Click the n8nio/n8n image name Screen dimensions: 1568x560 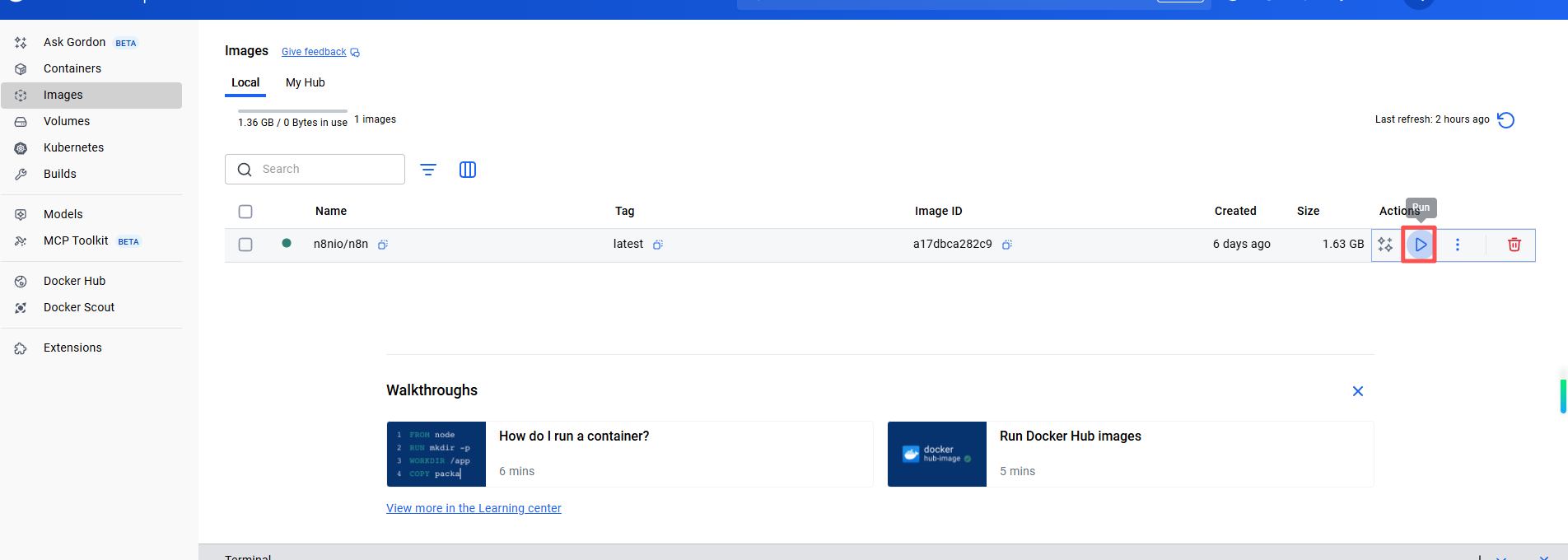(341, 244)
